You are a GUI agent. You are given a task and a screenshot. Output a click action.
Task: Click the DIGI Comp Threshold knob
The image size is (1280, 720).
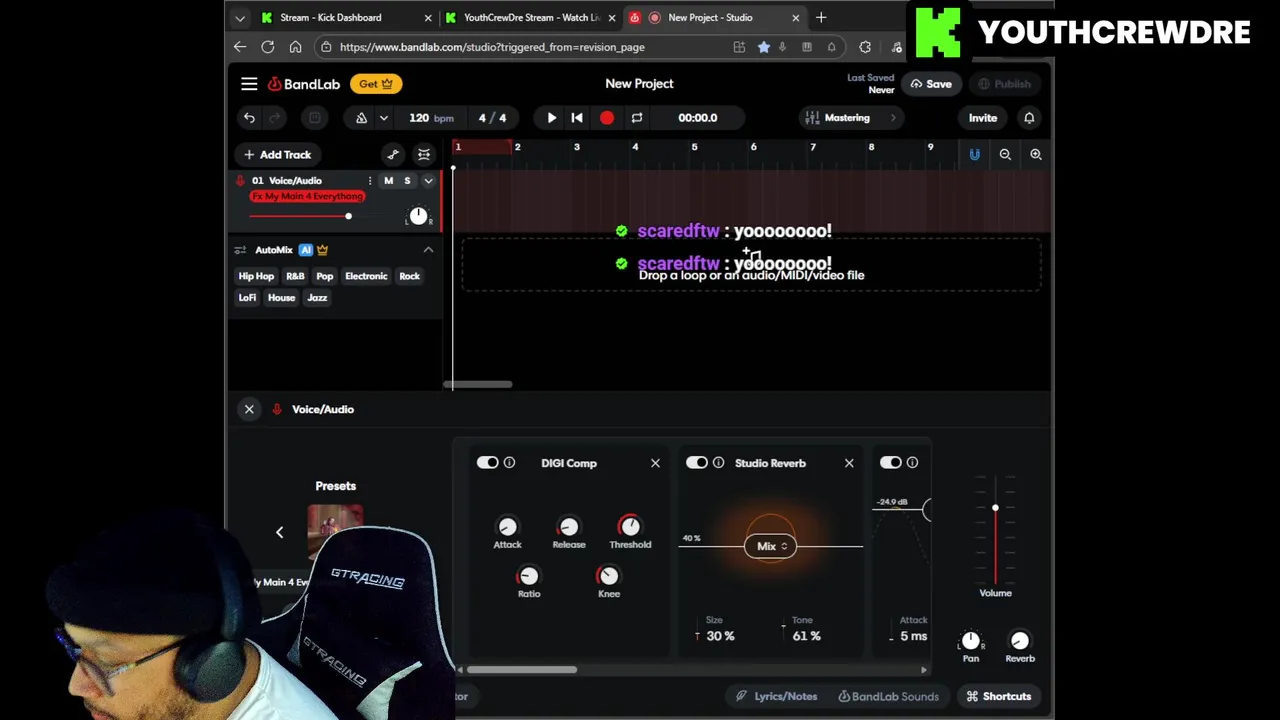coord(630,526)
